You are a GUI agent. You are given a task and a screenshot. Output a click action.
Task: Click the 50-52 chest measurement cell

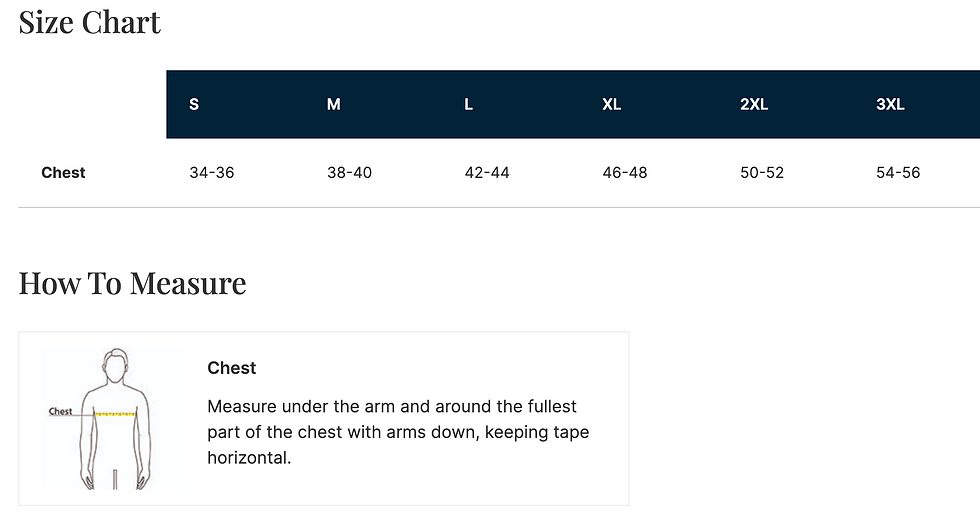click(x=762, y=172)
